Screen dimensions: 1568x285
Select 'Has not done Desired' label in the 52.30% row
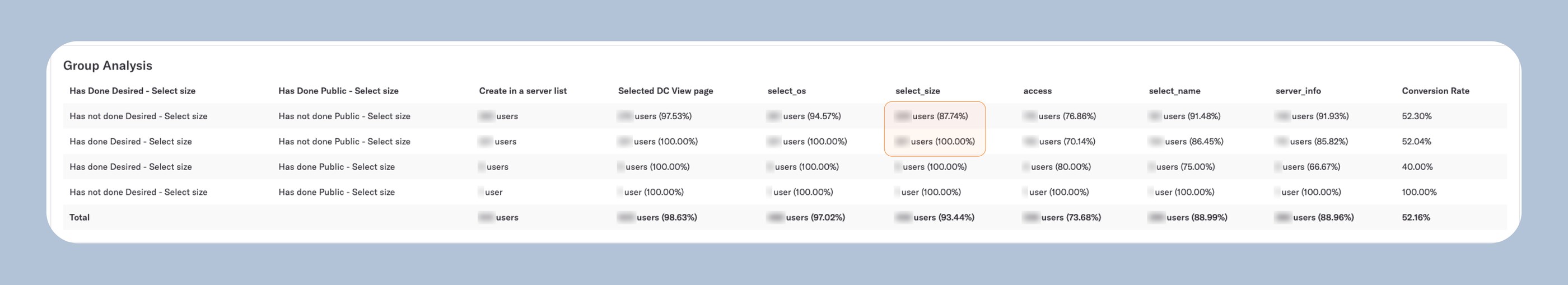click(x=139, y=116)
